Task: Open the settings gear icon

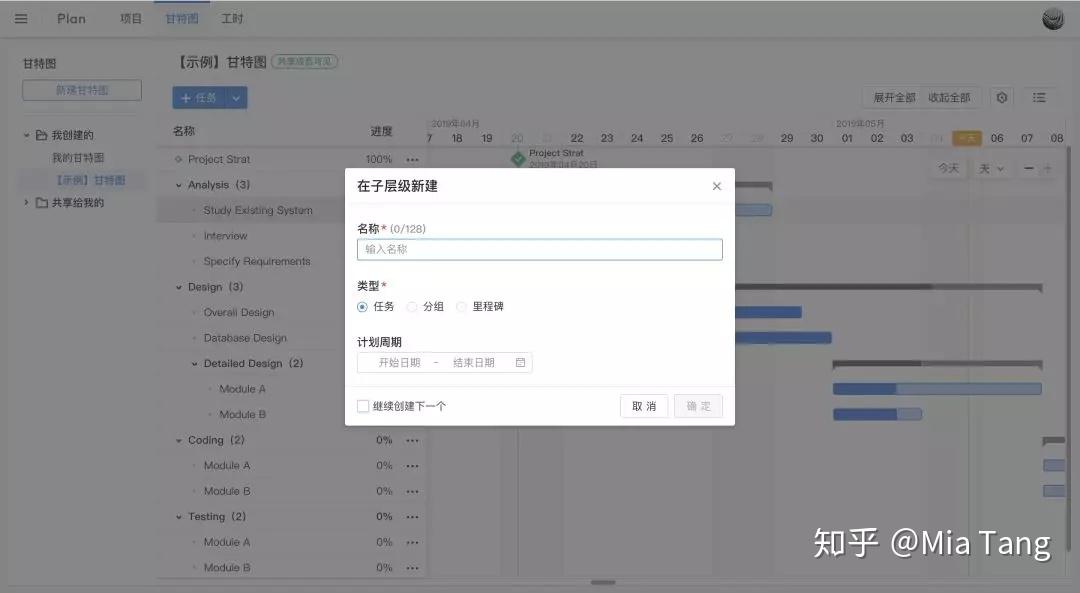Action: (1002, 97)
